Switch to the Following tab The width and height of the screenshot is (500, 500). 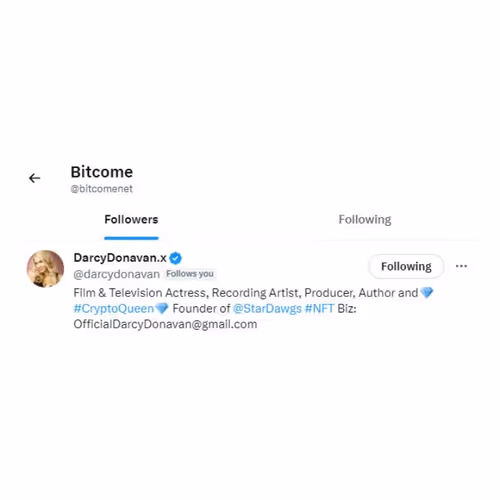pos(365,219)
